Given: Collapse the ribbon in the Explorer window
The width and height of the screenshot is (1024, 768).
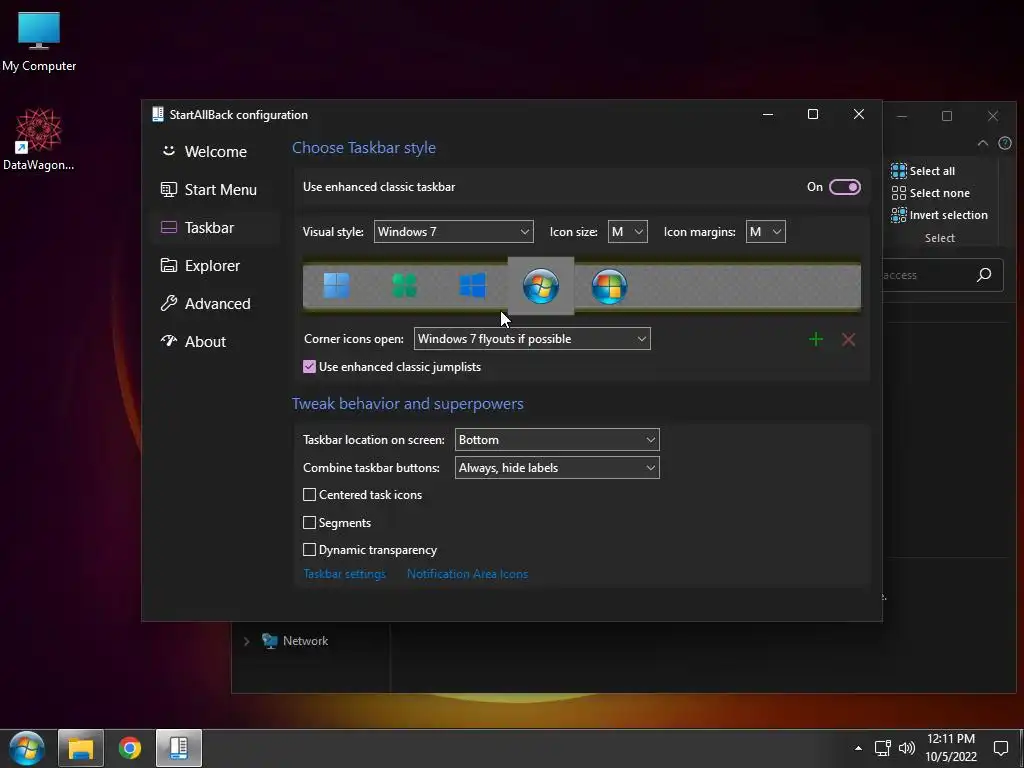Looking at the screenshot, I should point(982,144).
